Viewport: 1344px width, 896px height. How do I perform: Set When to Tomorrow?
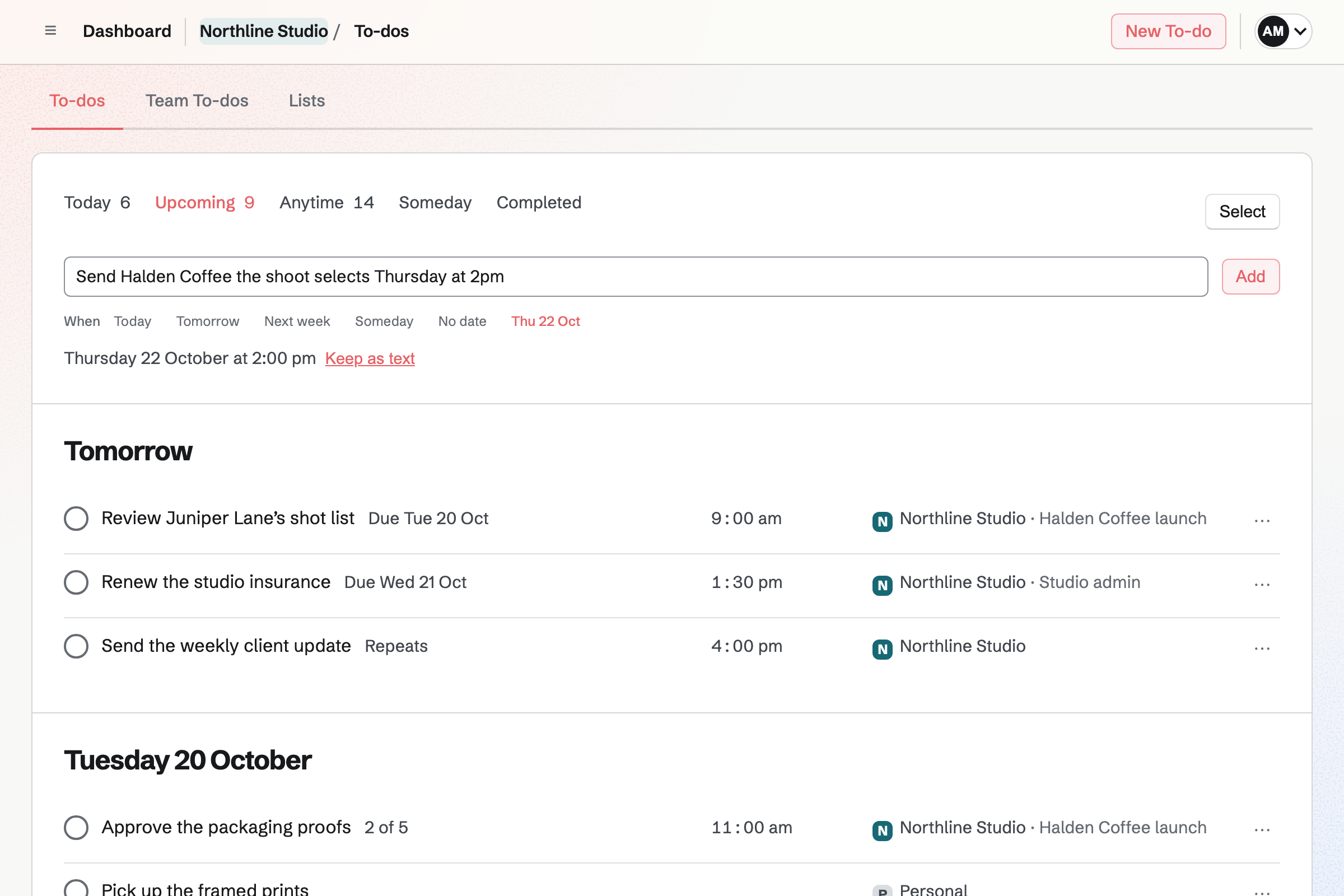click(207, 321)
